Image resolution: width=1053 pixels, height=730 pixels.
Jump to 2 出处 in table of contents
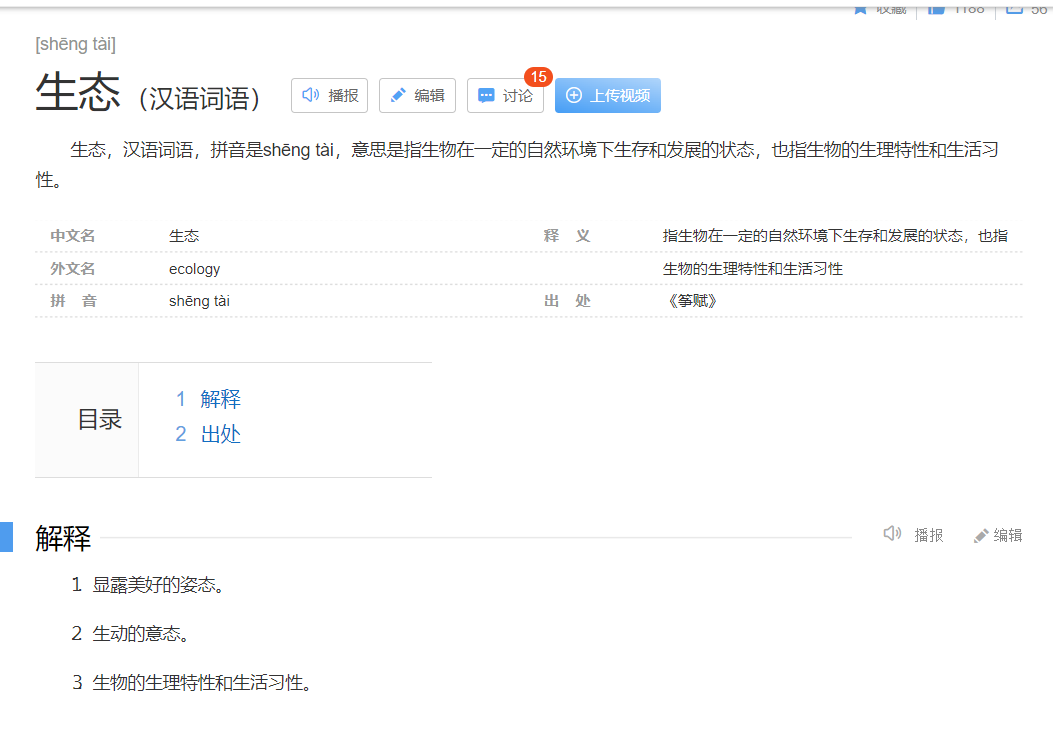tap(208, 434)
